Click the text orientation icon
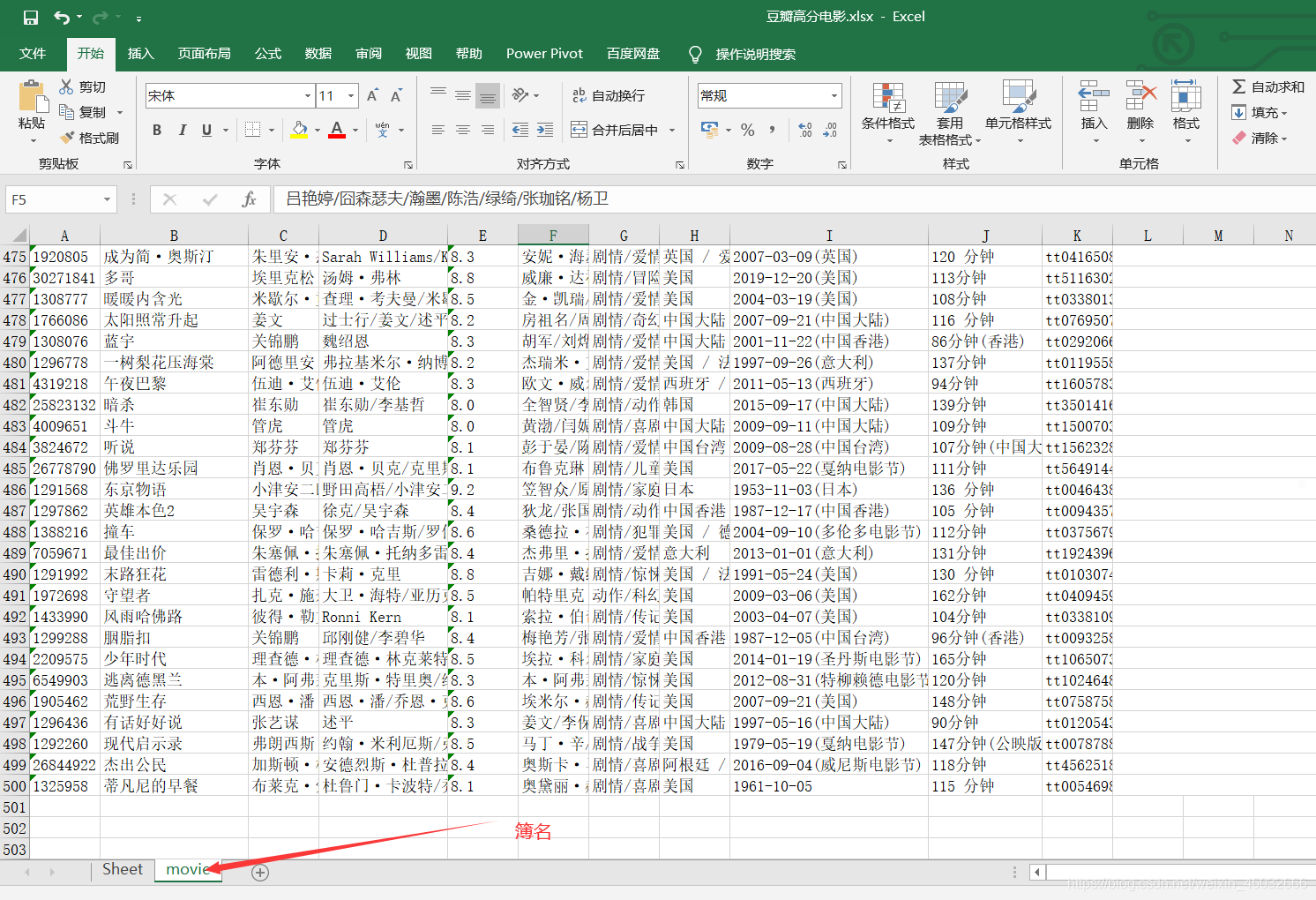 pos(520,95)
